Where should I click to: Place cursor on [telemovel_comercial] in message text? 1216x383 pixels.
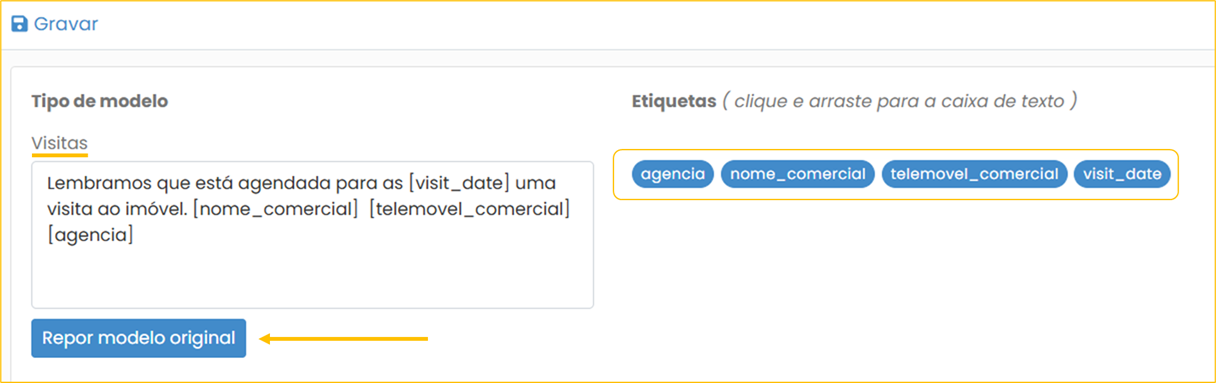(469, 210)
